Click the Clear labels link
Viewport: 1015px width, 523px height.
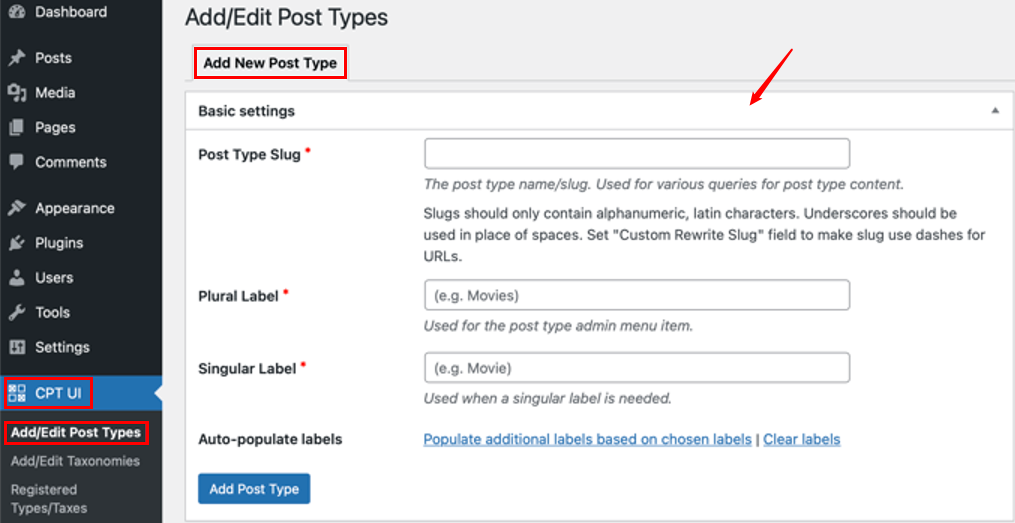pos(801,440)
